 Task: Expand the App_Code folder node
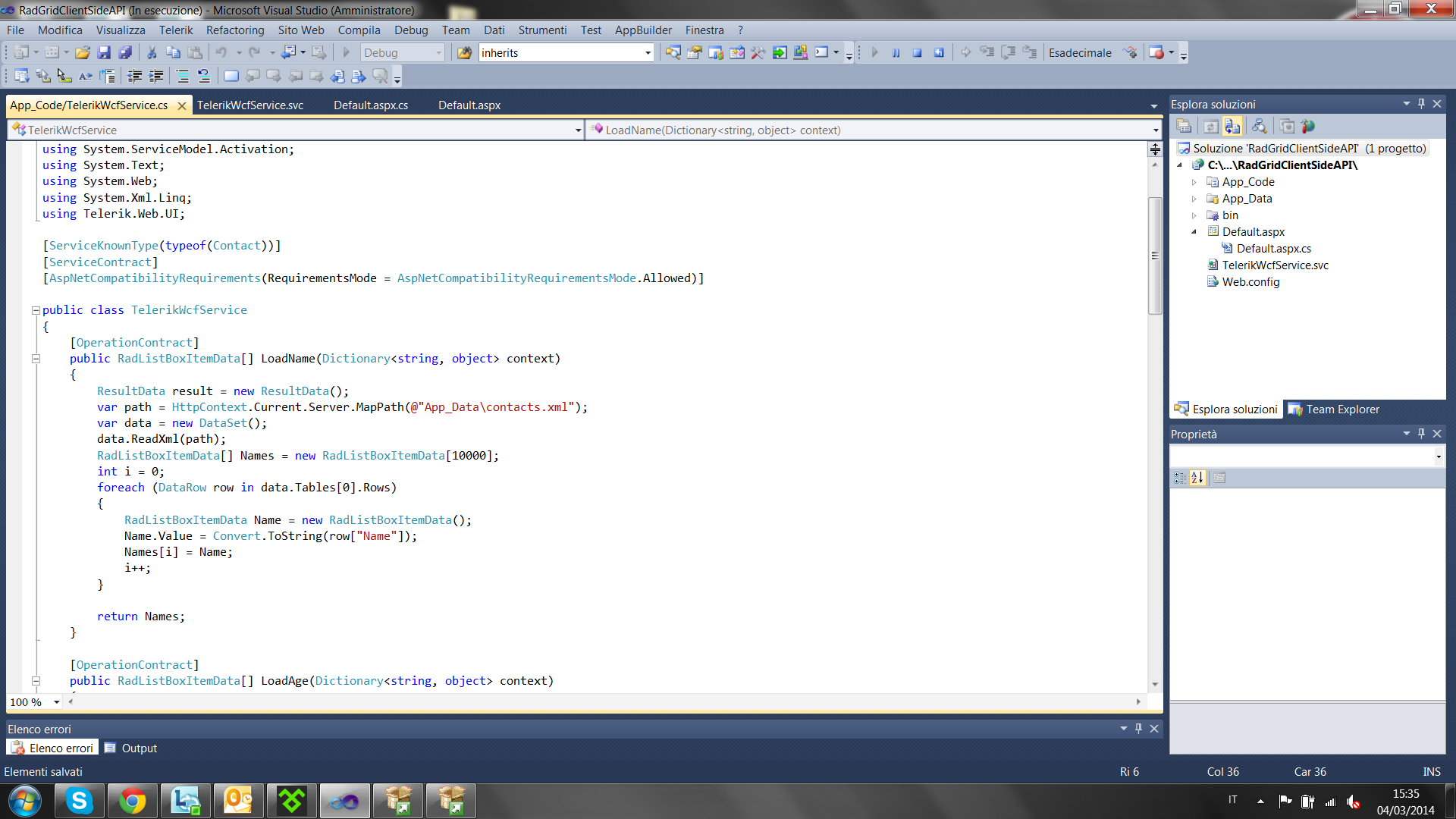(x=1194, y=182)
